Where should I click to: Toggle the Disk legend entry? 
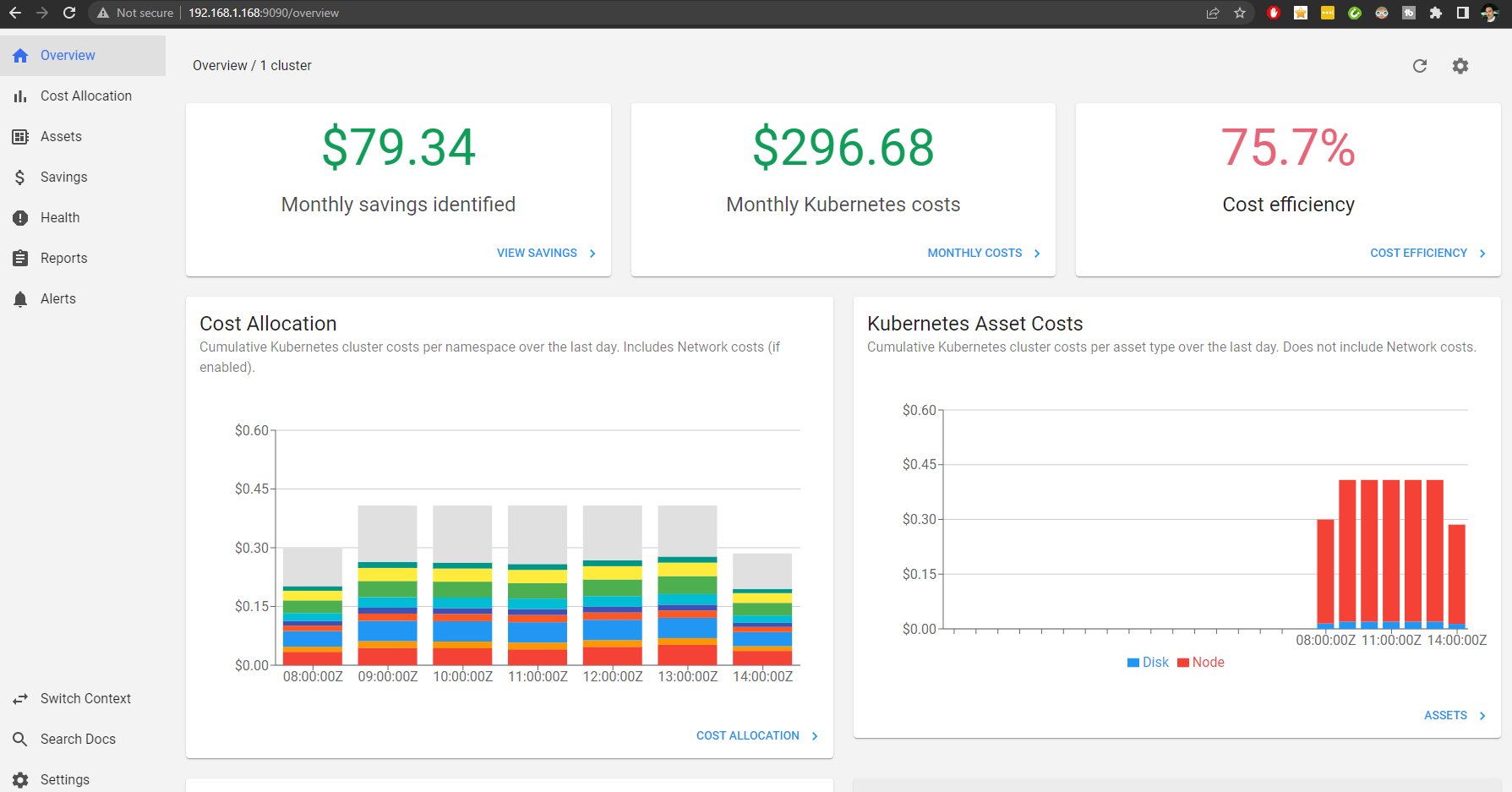pos(1148,663)
